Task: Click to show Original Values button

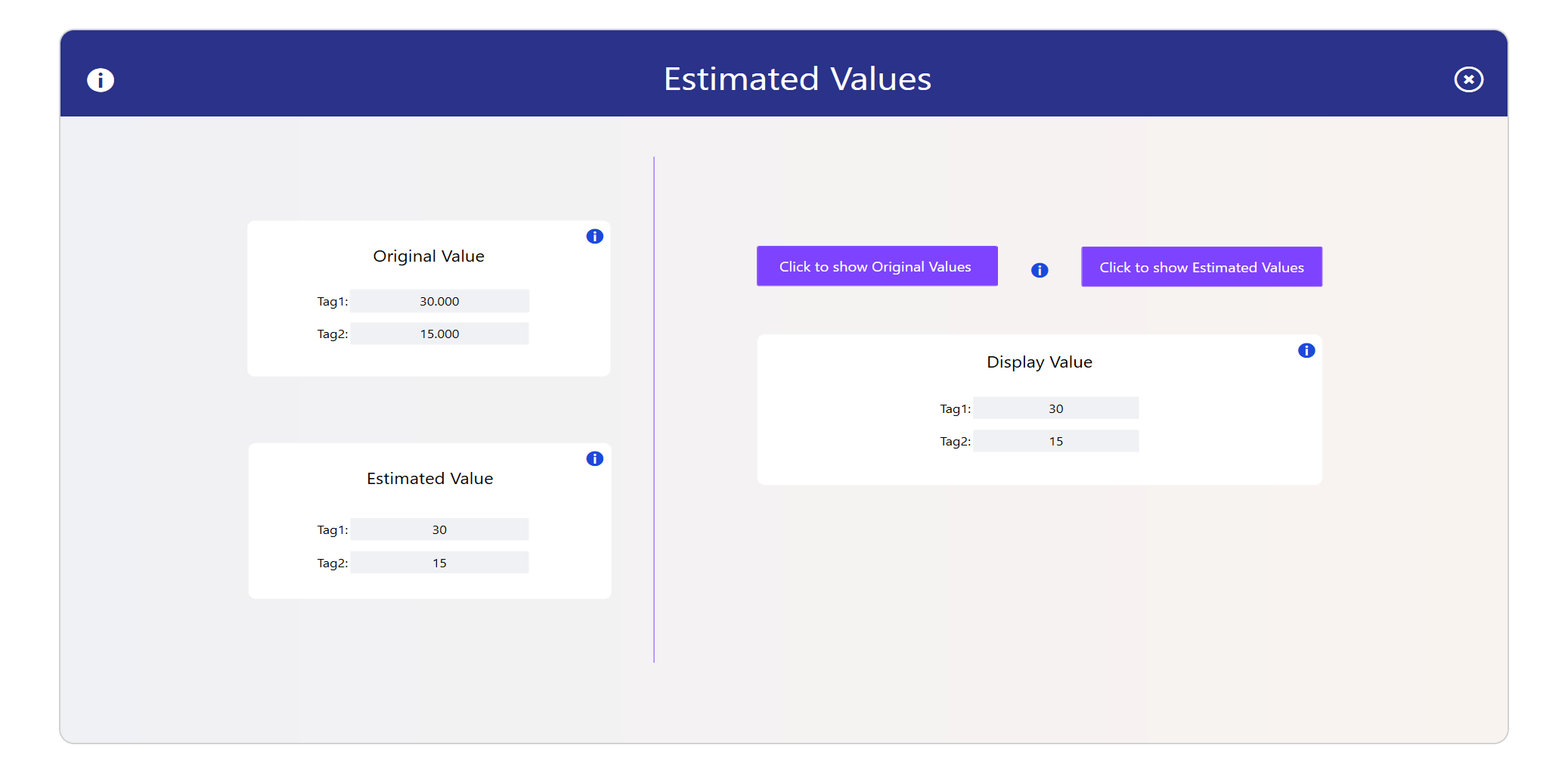Action: coord(877,266)
